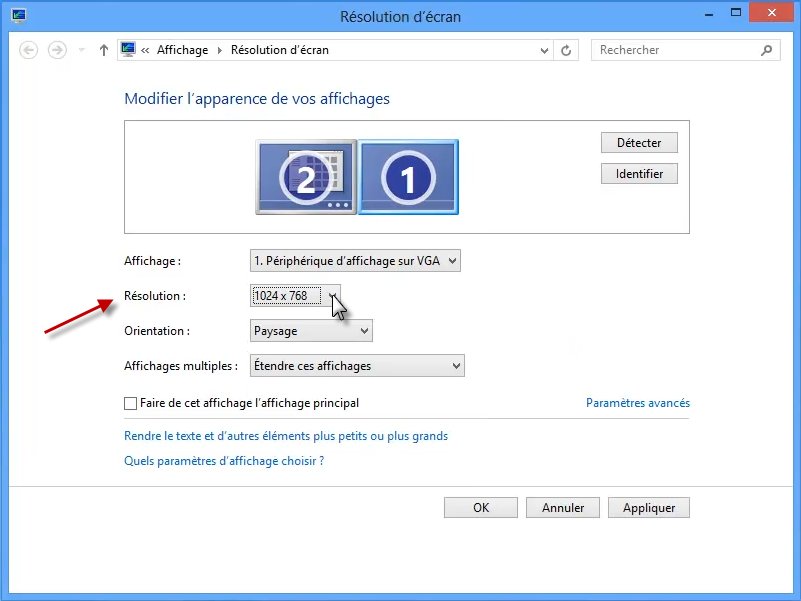This screenshot has height=601, width=801.
Task: Click the Back navigation arrow
Action: [29, 50]
